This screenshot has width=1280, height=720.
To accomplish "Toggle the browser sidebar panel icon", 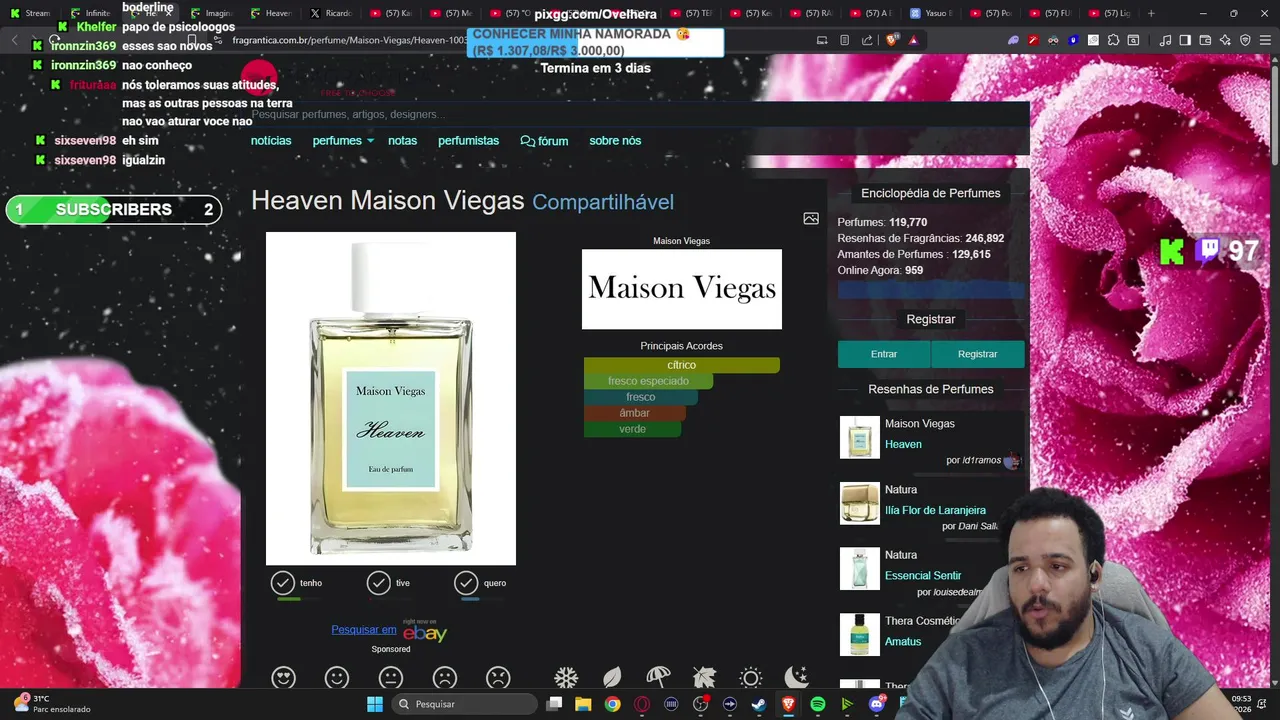I will pos(1185,40).
